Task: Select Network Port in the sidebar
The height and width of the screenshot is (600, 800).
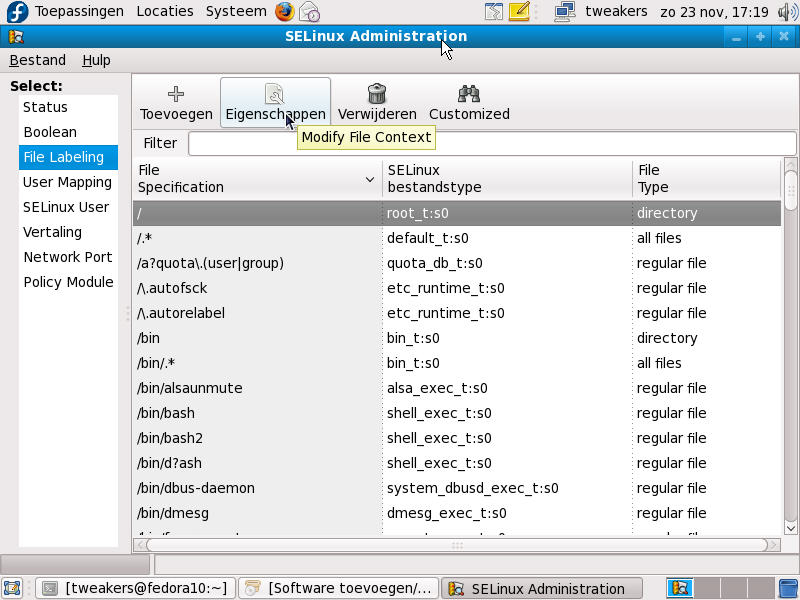Action: pos(68,257)
